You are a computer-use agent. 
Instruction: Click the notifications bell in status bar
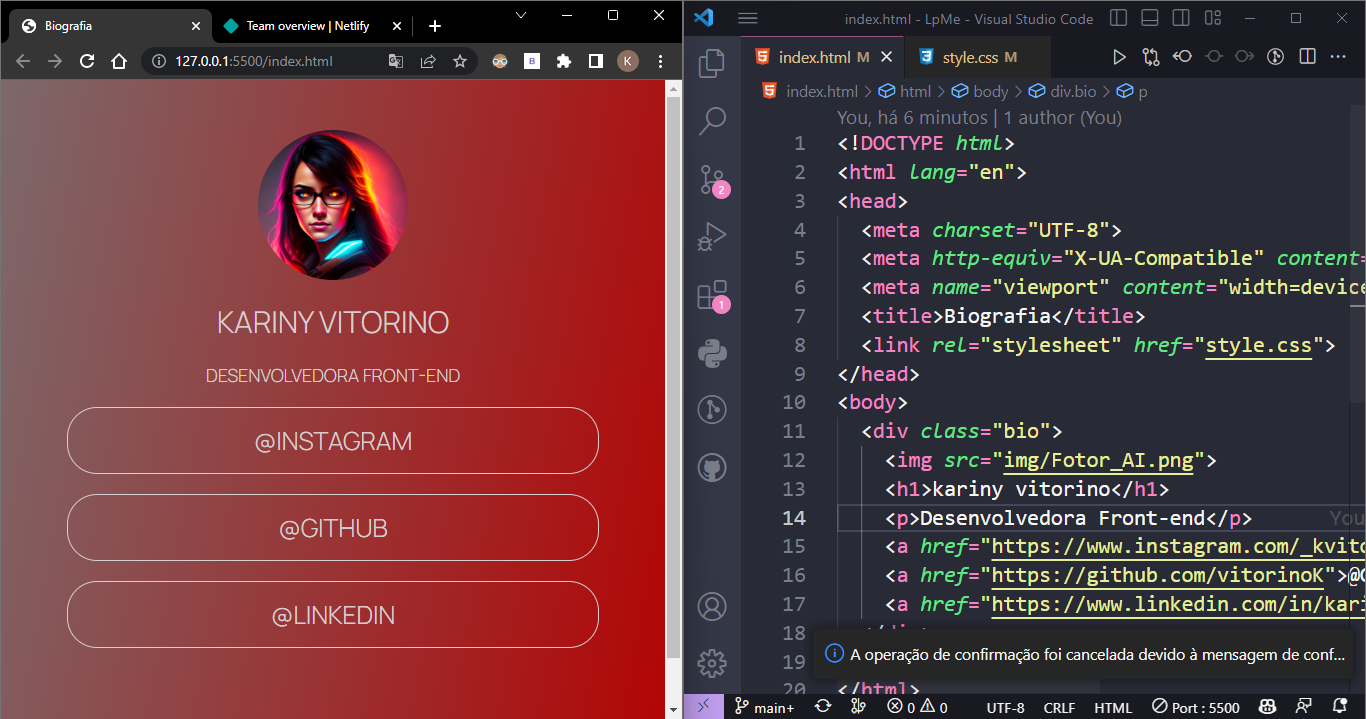(1340, 707)
